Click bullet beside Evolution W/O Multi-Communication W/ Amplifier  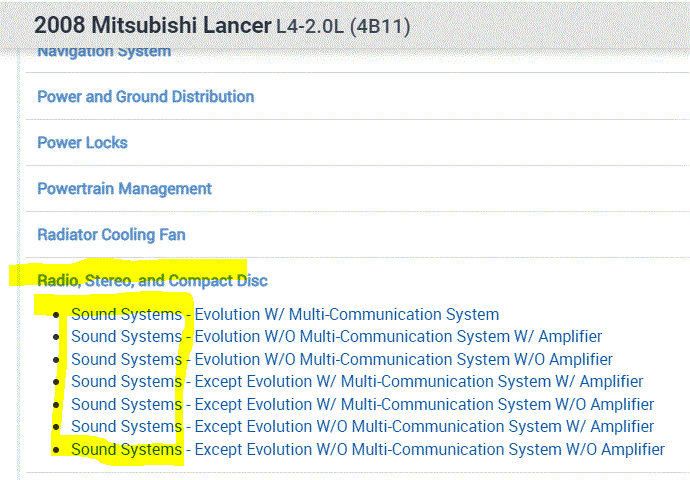click(x=57, y=338)
